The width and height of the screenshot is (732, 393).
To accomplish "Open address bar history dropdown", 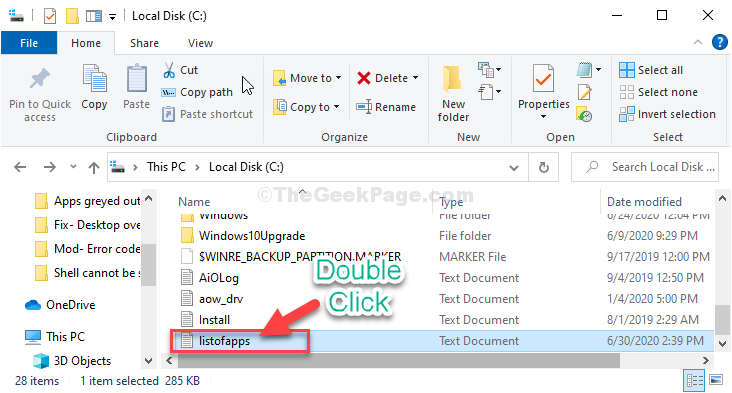I will (x=514, y=167).
